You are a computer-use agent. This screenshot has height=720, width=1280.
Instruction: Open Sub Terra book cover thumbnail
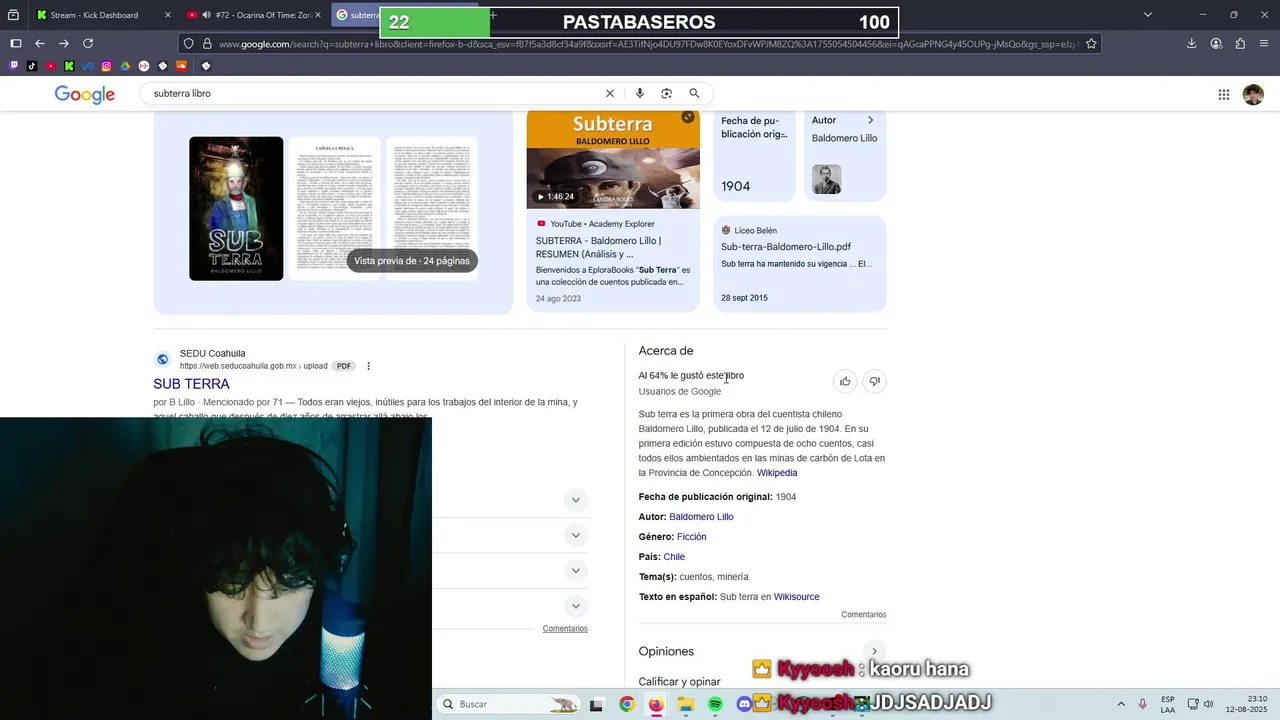[x=236, y=208]
